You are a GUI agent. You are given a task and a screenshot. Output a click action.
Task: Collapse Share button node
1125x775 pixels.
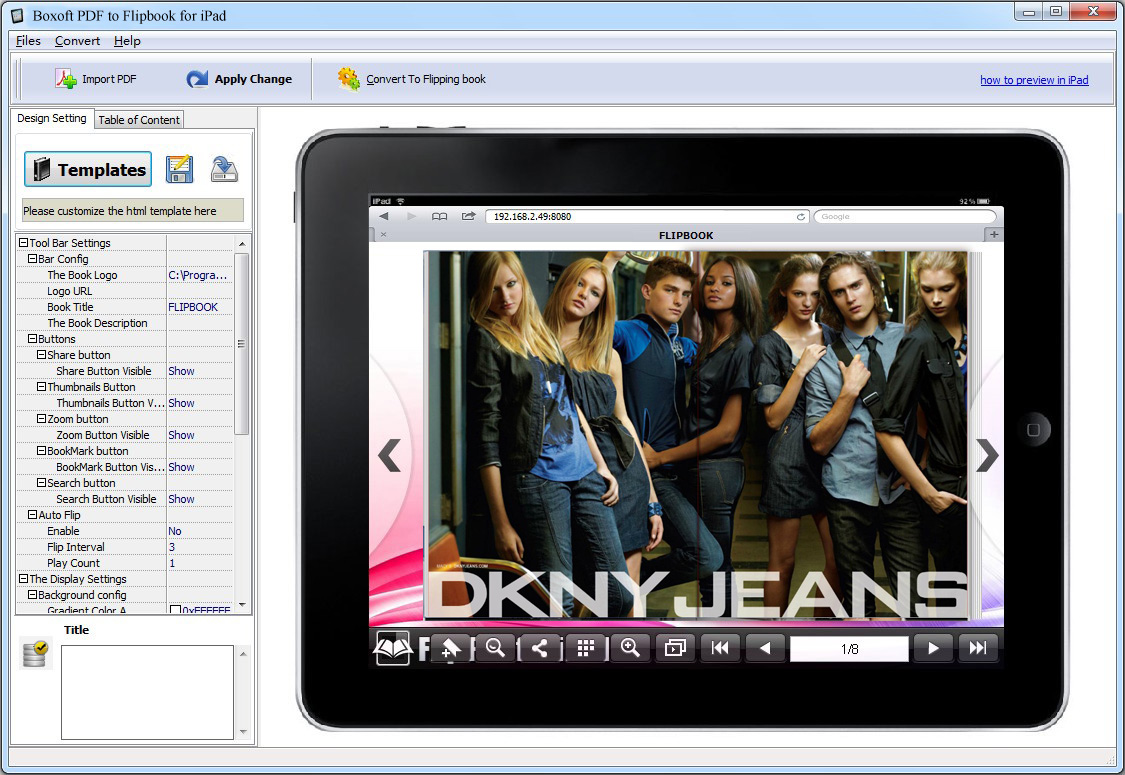(42, 354)
